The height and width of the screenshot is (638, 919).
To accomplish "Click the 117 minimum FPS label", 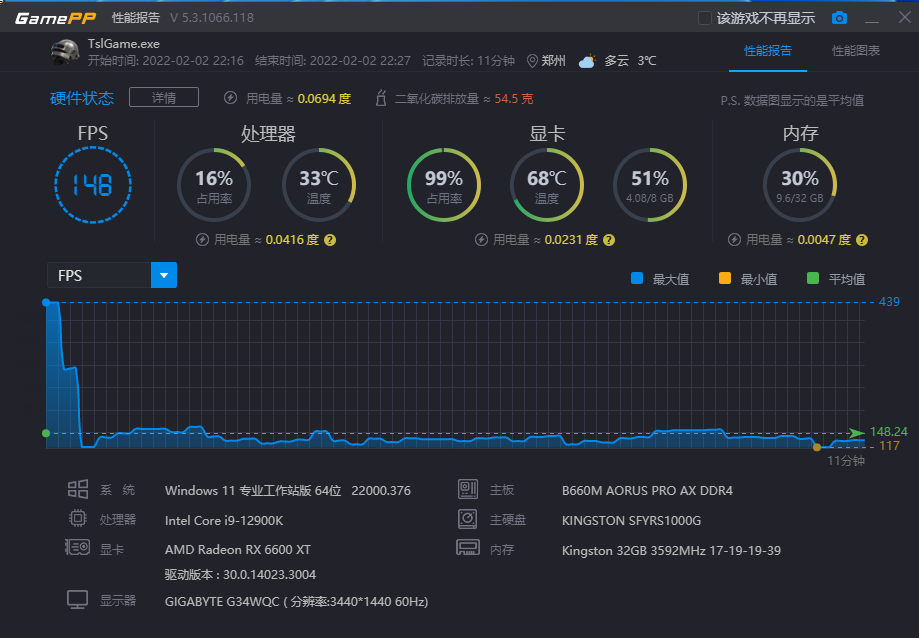I will coord(889,446).
